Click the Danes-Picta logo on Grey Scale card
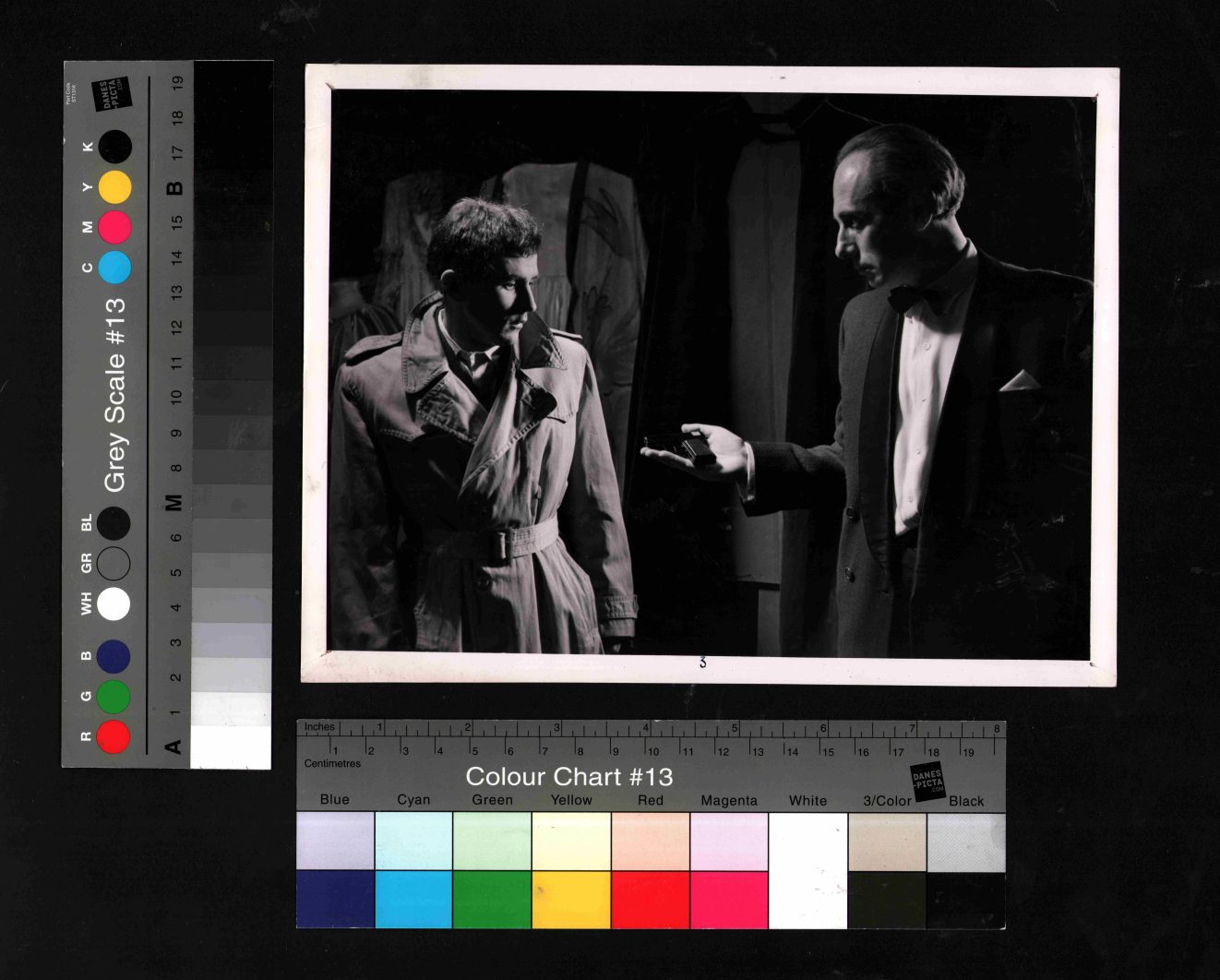 click(x=114, y=94)
